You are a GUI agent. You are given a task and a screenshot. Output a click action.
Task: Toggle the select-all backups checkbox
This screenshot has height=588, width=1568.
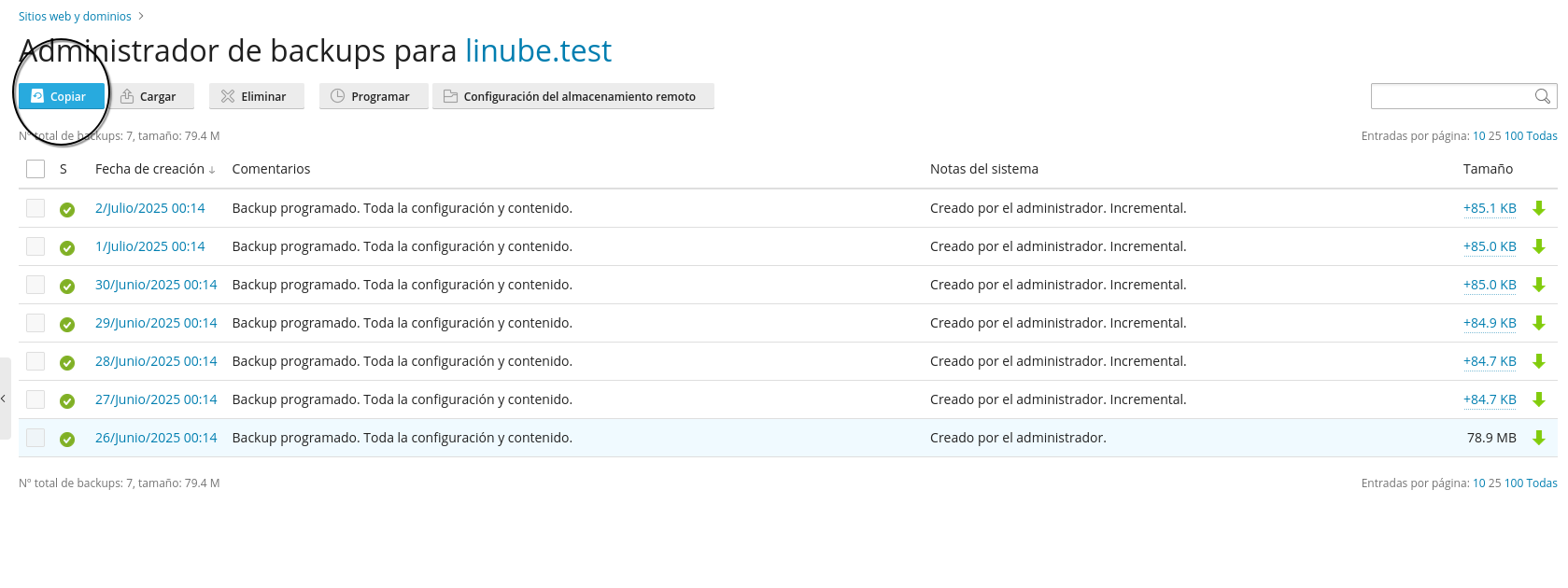pos(35,169)
